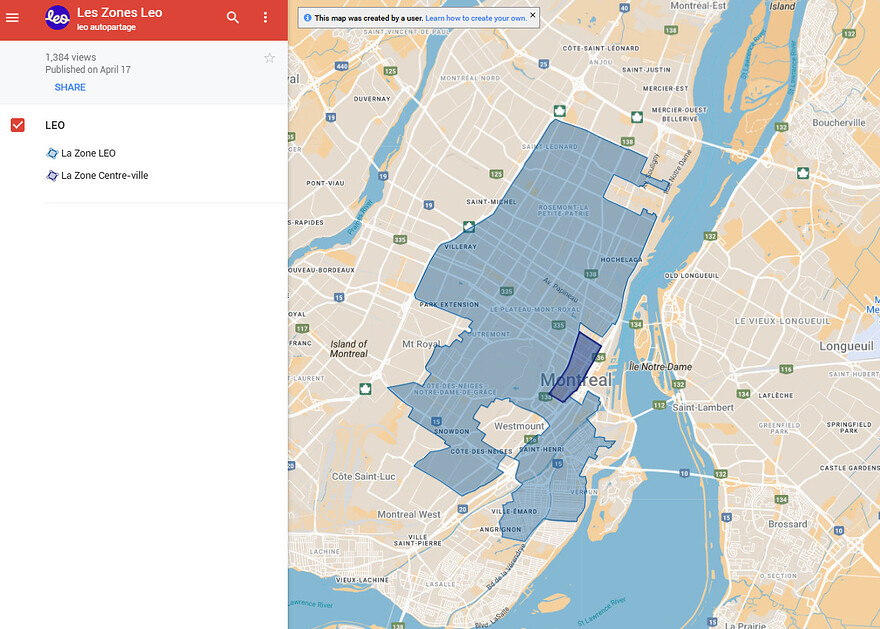
Task: Click the Island of Montreal label
Action: click(349, 348)
